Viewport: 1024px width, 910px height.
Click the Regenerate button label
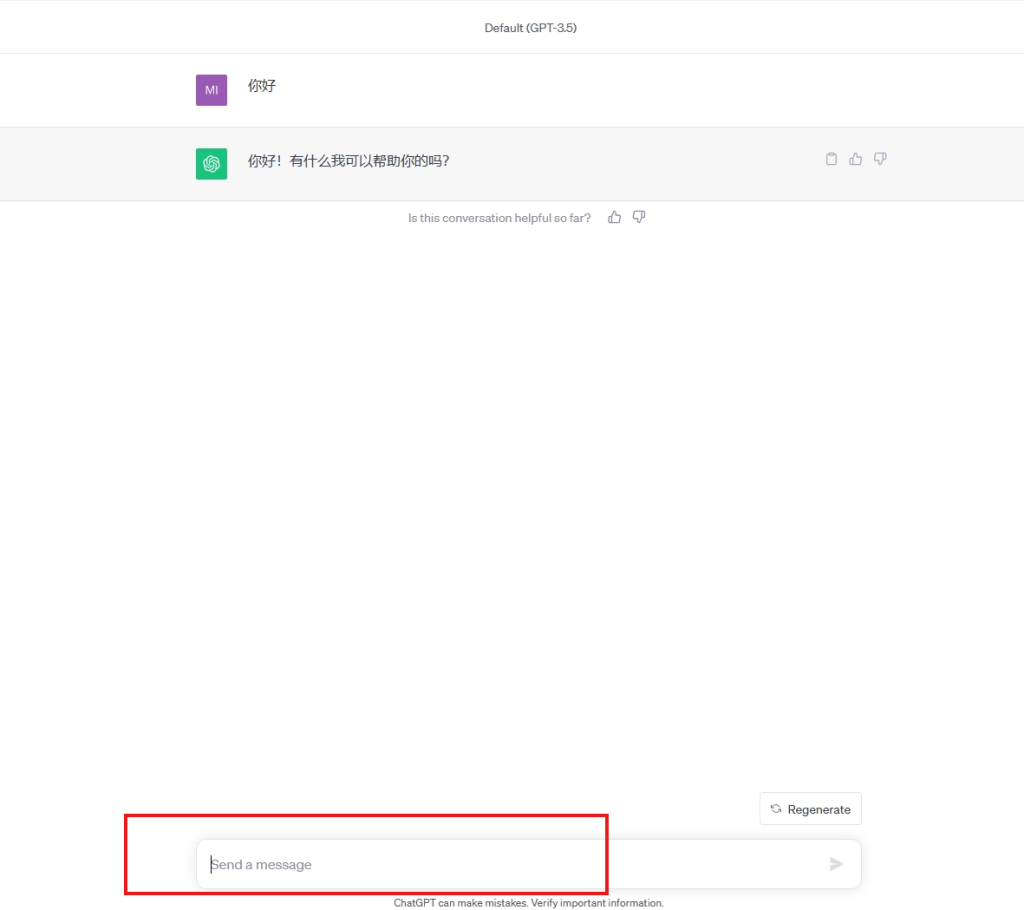819,810
